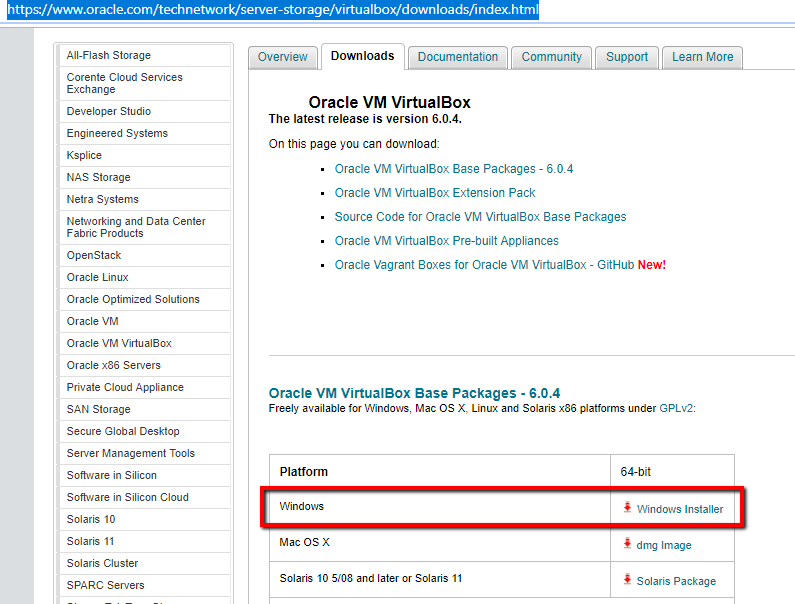Screen dimensions: 795x604
Task: Click the 64-bit column header
Action: coord(672,472)
